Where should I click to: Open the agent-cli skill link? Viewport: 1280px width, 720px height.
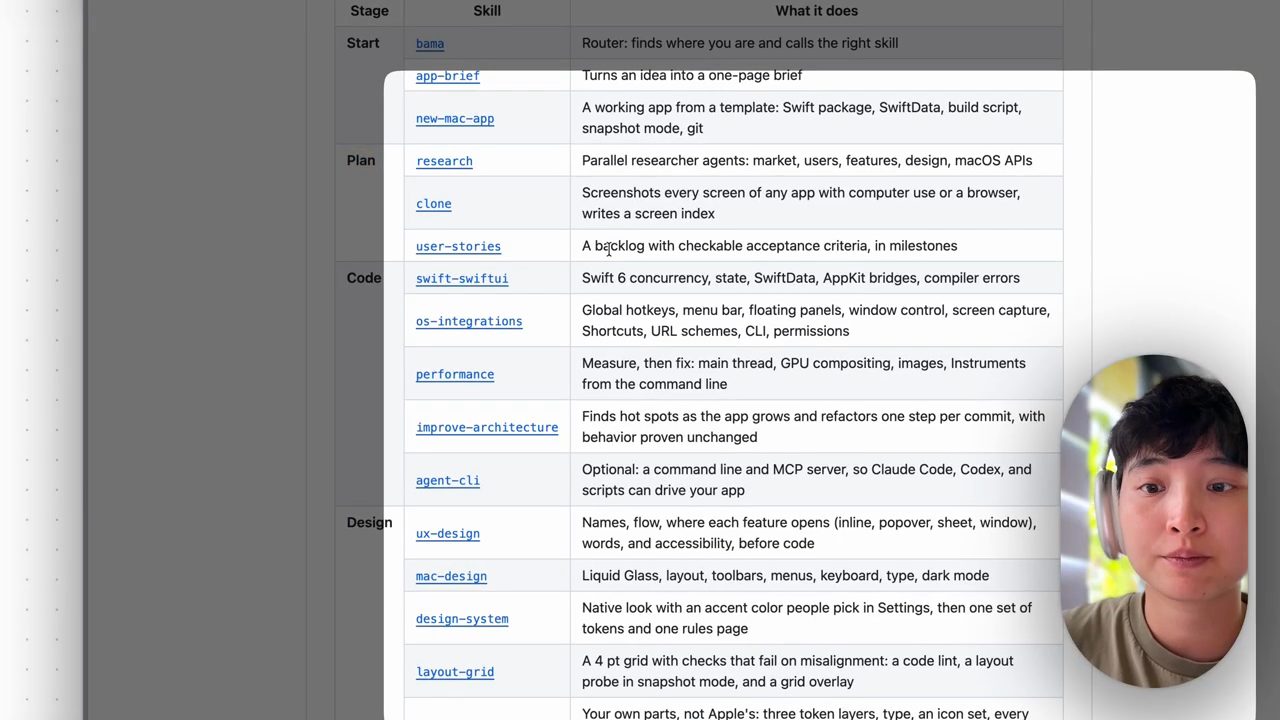[x=447, y=480]
